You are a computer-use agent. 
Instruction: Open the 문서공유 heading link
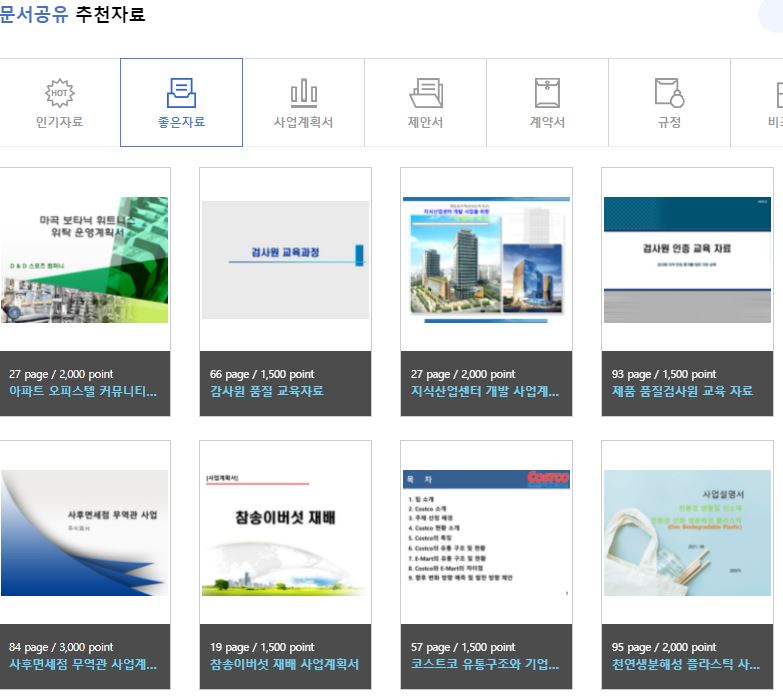(x=34, y=14)
